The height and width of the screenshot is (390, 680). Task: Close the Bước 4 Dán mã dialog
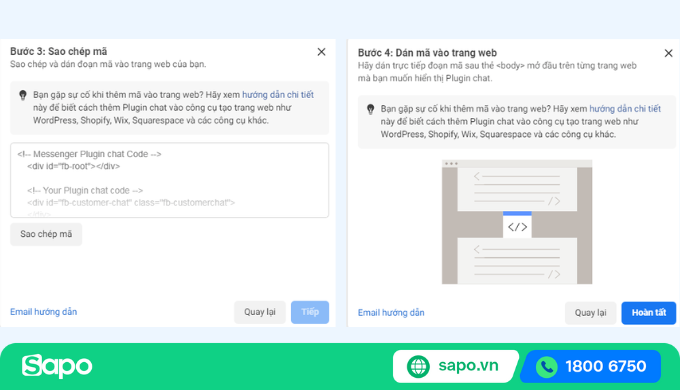(x=668, y=53)
